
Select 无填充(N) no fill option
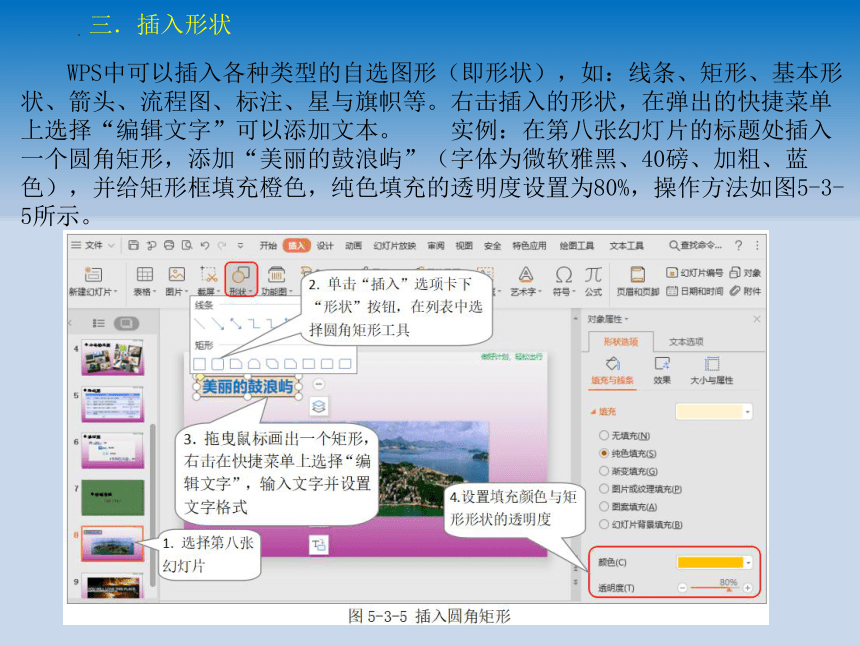tap(625, 435)
